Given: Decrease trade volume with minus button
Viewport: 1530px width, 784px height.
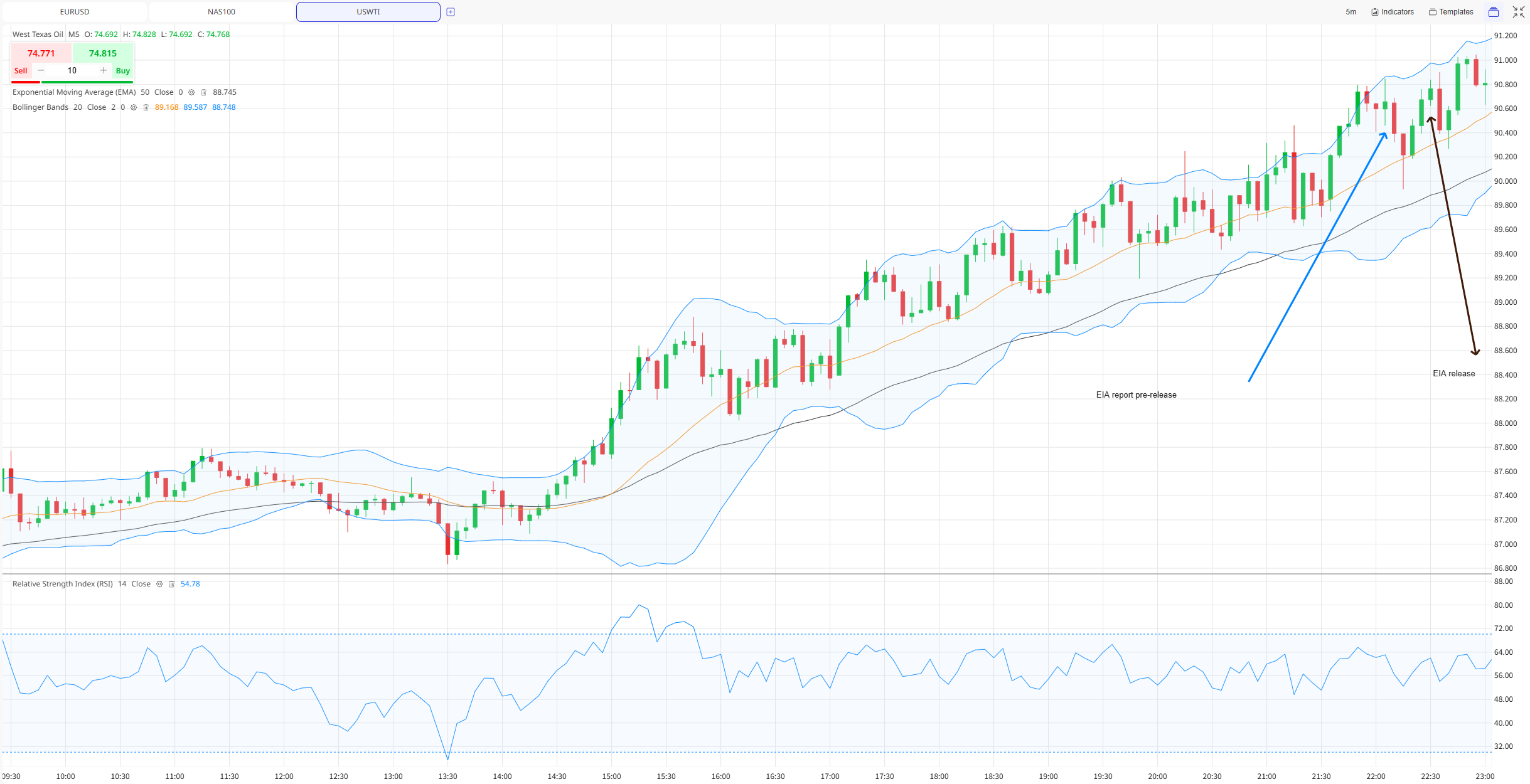Looking at the screenshot, I should pos(41,70).
